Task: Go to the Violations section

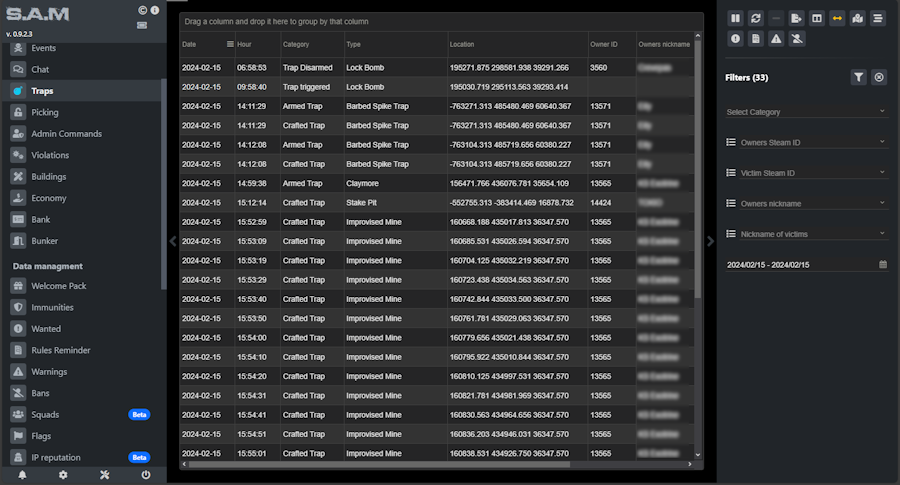Action: [x=50, y=155]
